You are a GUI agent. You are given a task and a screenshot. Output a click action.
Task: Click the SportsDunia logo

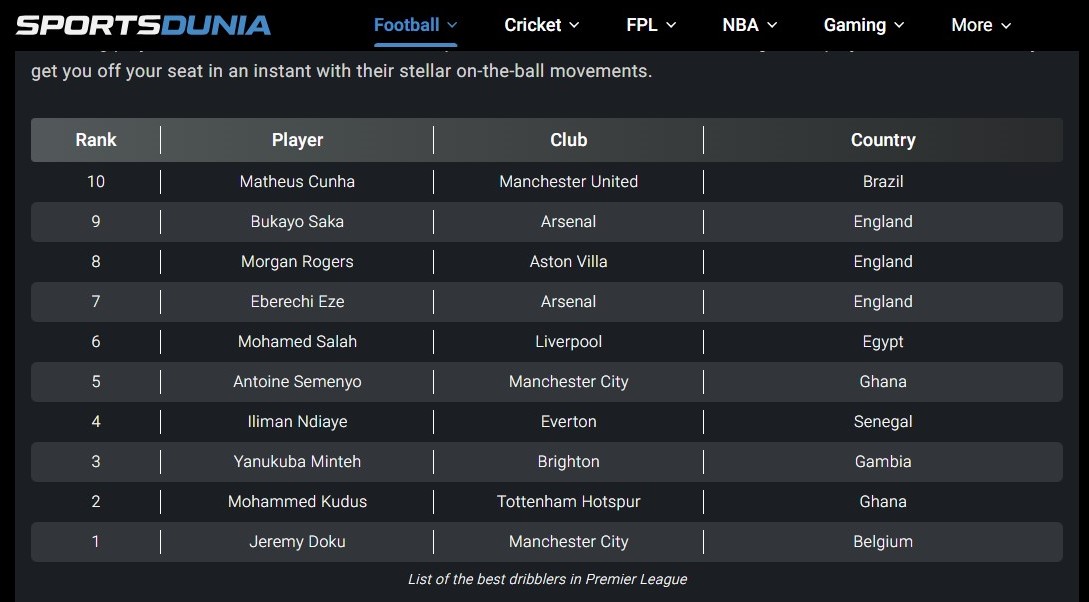(143, 25)
